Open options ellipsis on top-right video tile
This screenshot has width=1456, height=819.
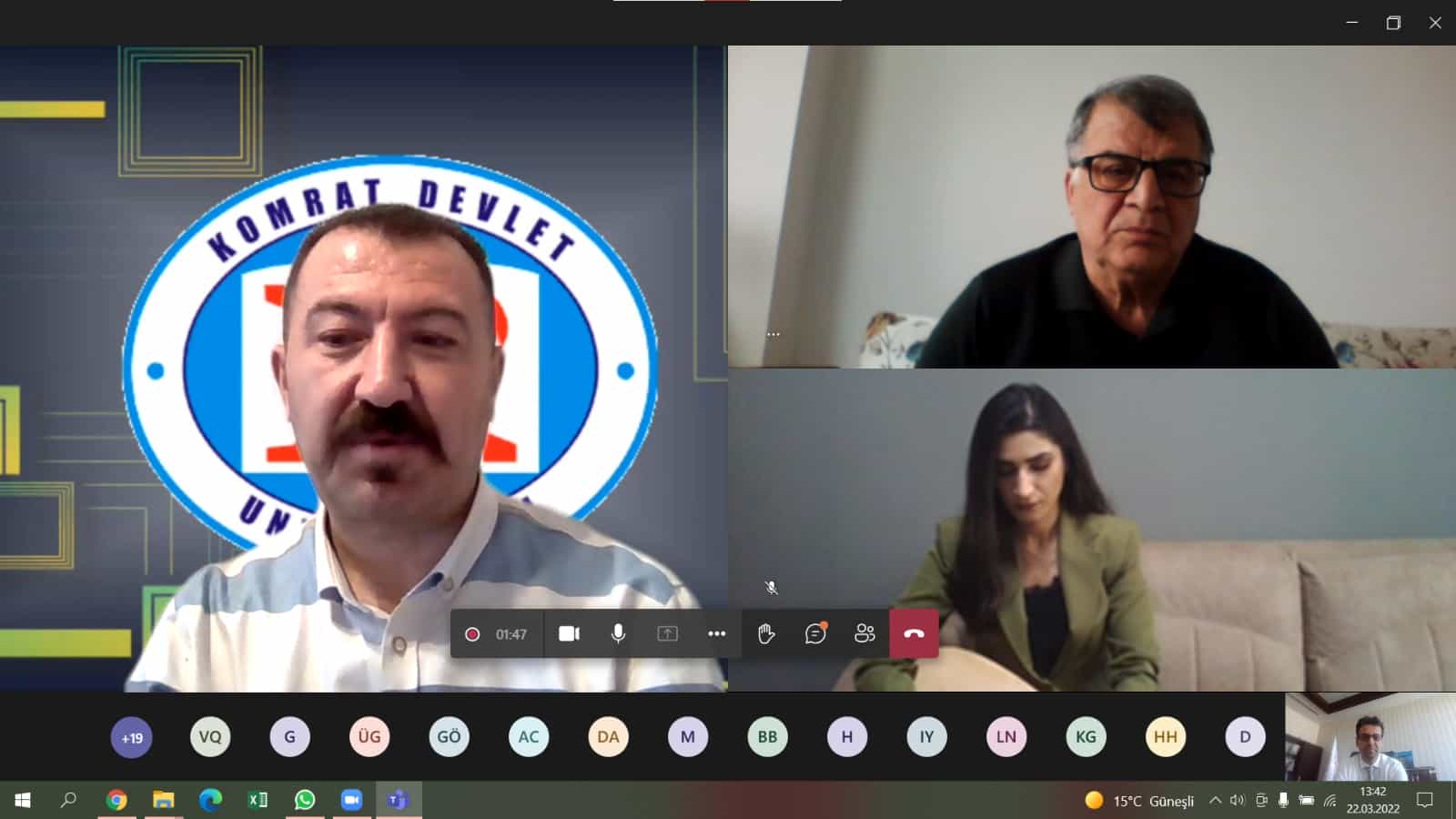point(773,334)
